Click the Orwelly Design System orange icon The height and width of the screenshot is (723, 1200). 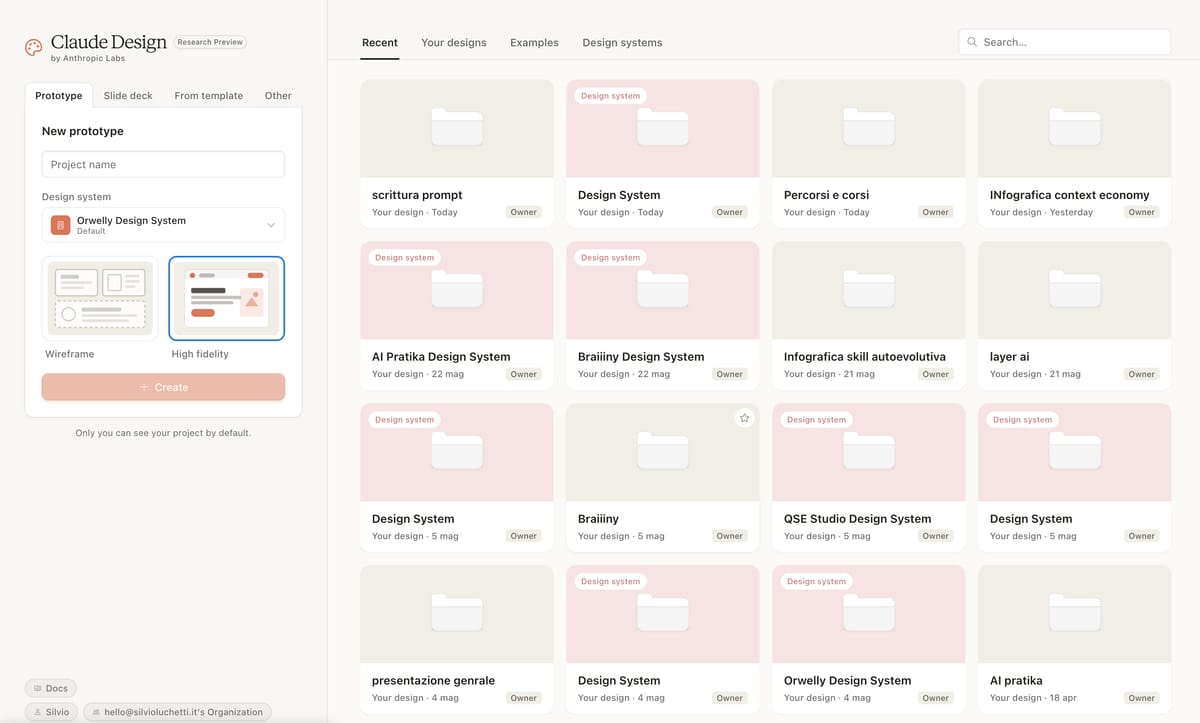tap(61, 225)
